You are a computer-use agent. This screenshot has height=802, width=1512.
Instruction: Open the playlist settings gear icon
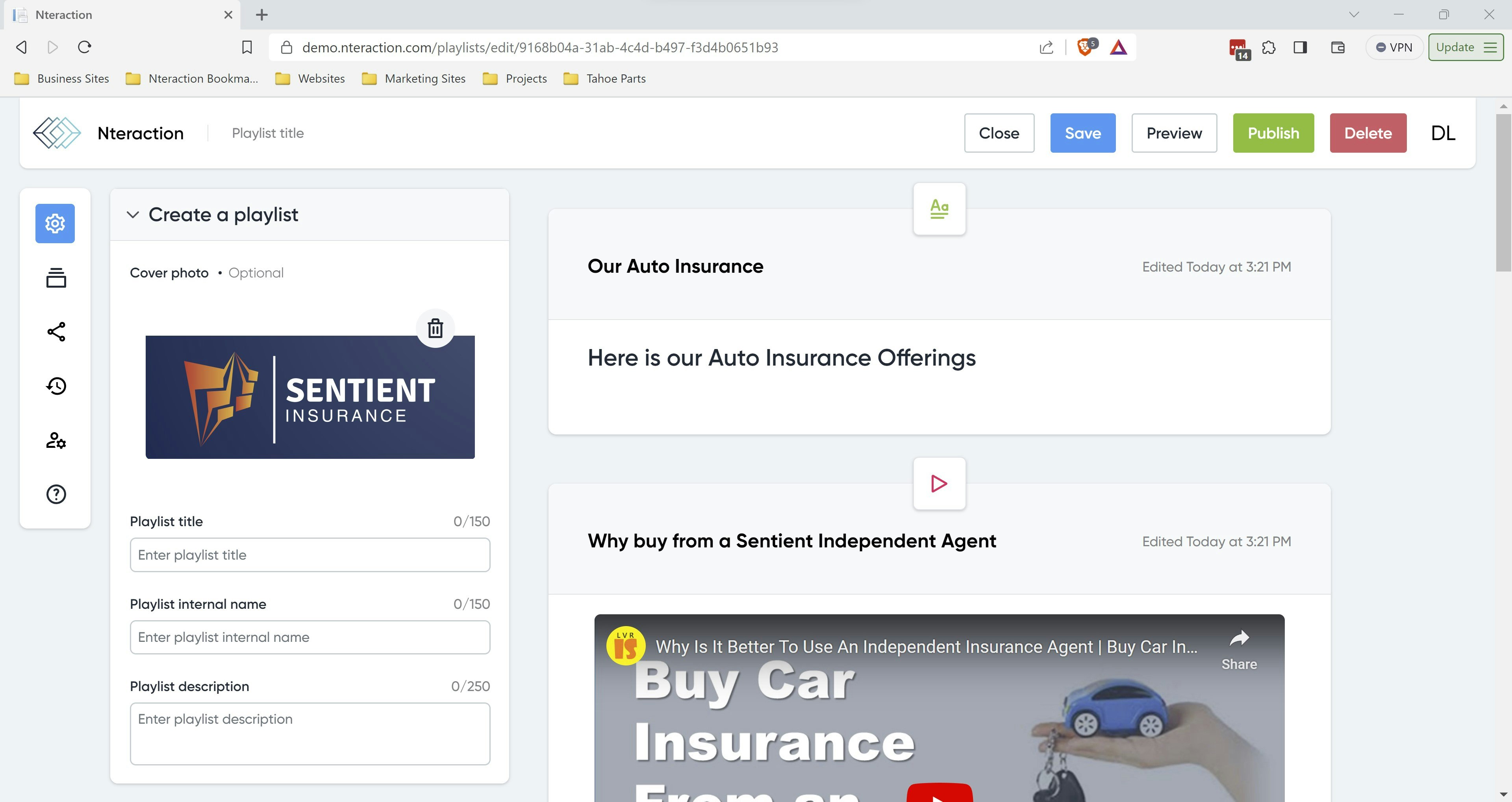pyautogui.click(x=55, y=223)
